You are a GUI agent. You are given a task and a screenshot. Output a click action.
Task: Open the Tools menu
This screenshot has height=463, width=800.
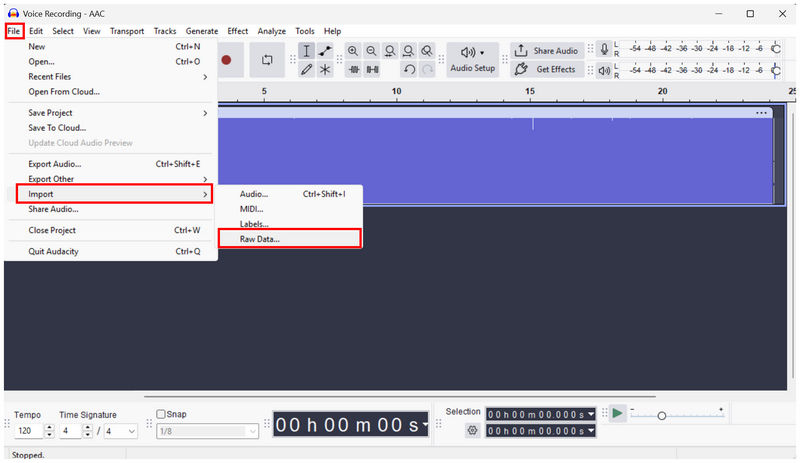click(x=305, y=31)
